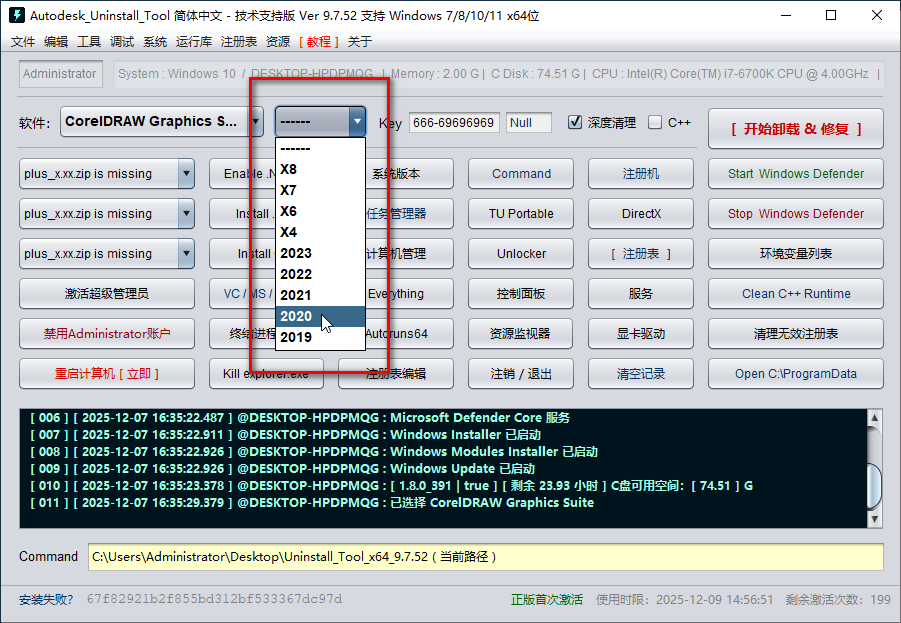Click the Command button

pos(521,174)
